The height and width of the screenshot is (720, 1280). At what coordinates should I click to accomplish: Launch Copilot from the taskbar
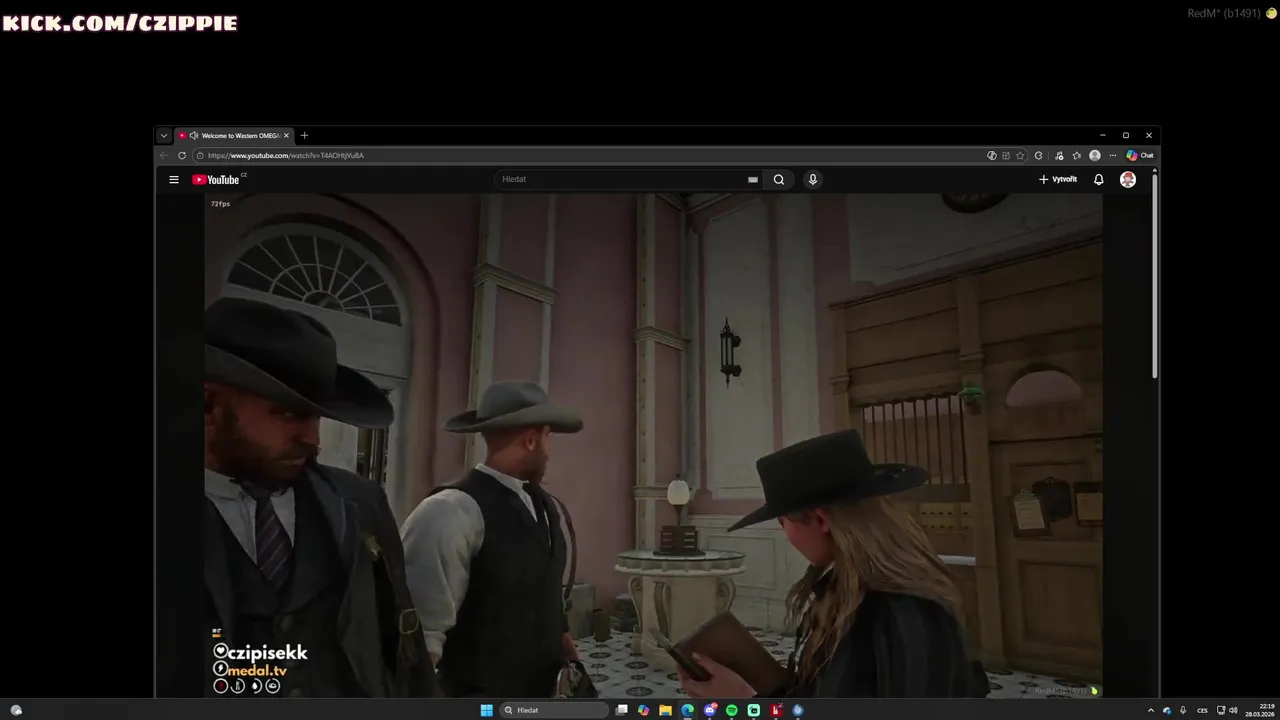tap(643, 710)
